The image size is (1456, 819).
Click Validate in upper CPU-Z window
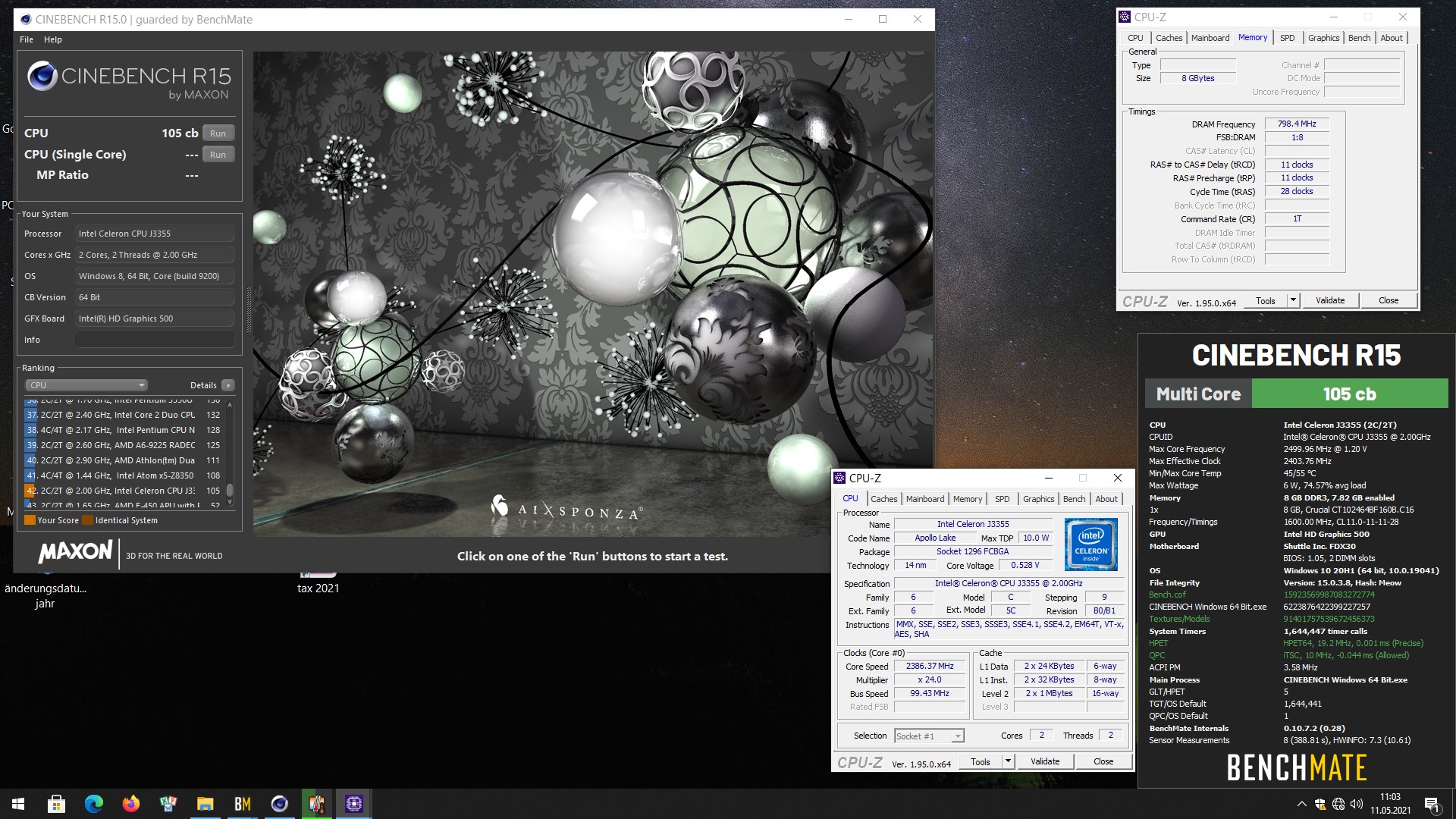(1330, 300)
